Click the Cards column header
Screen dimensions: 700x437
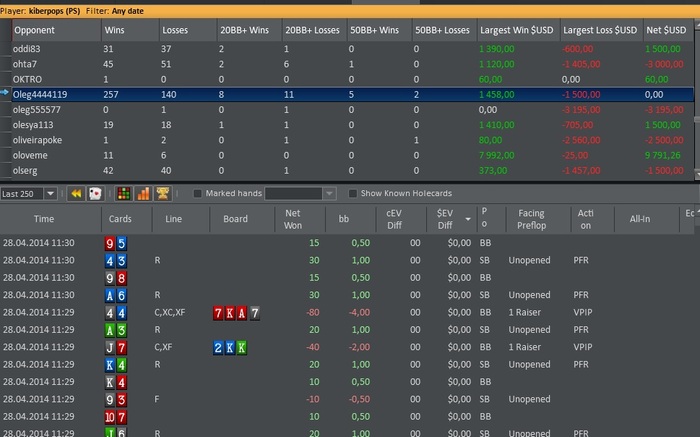coord(127,219)
